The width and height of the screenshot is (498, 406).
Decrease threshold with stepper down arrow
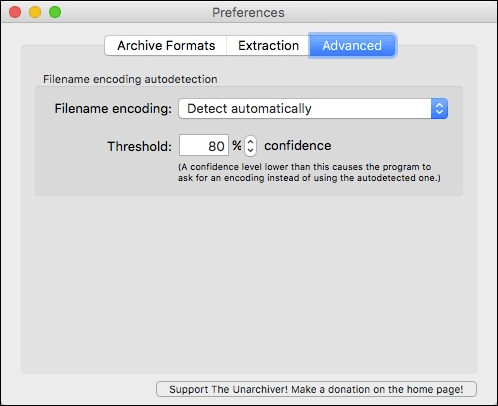point(250,151)
